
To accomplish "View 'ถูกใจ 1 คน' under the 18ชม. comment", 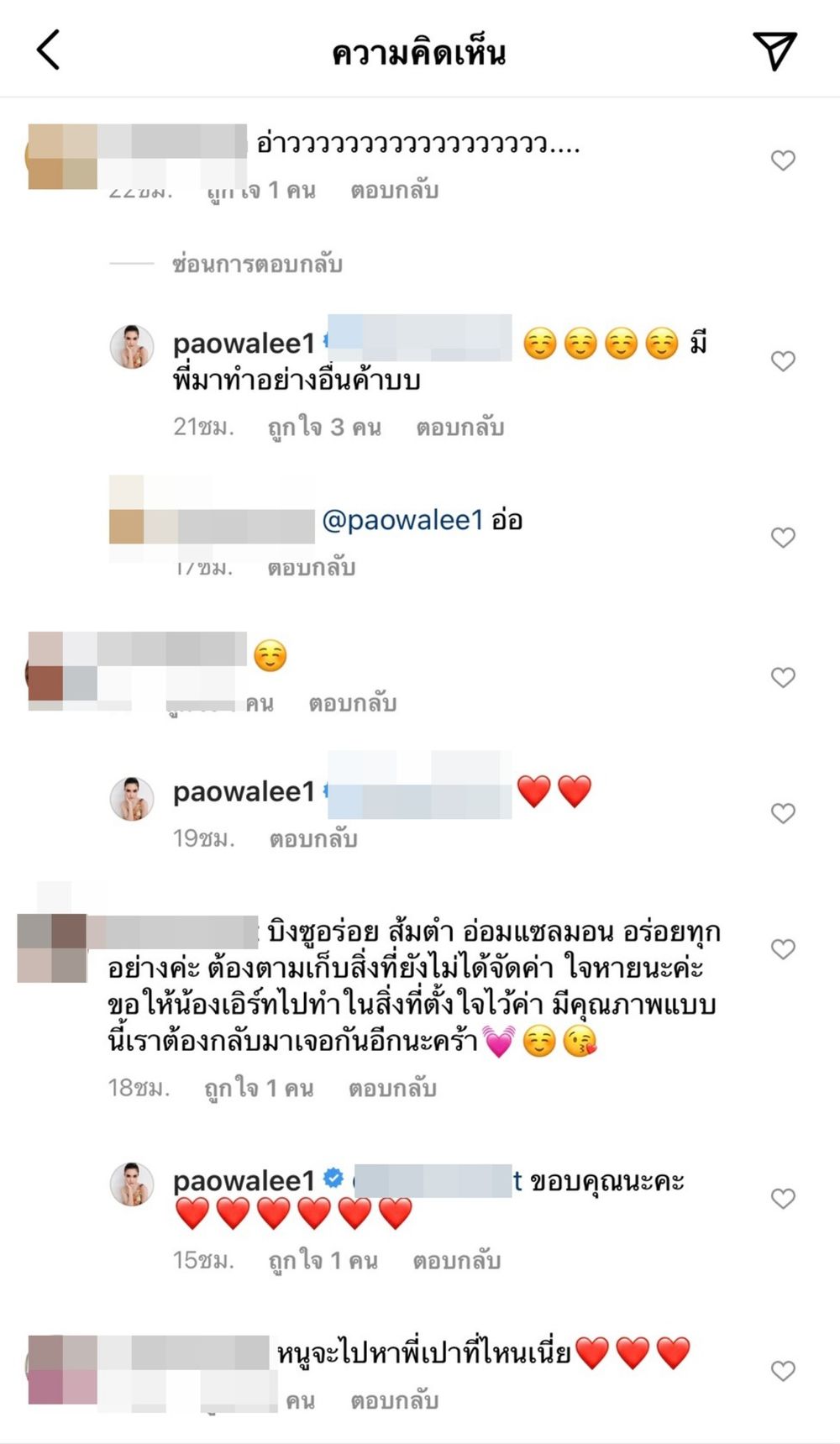I will tap(259, 1089).
